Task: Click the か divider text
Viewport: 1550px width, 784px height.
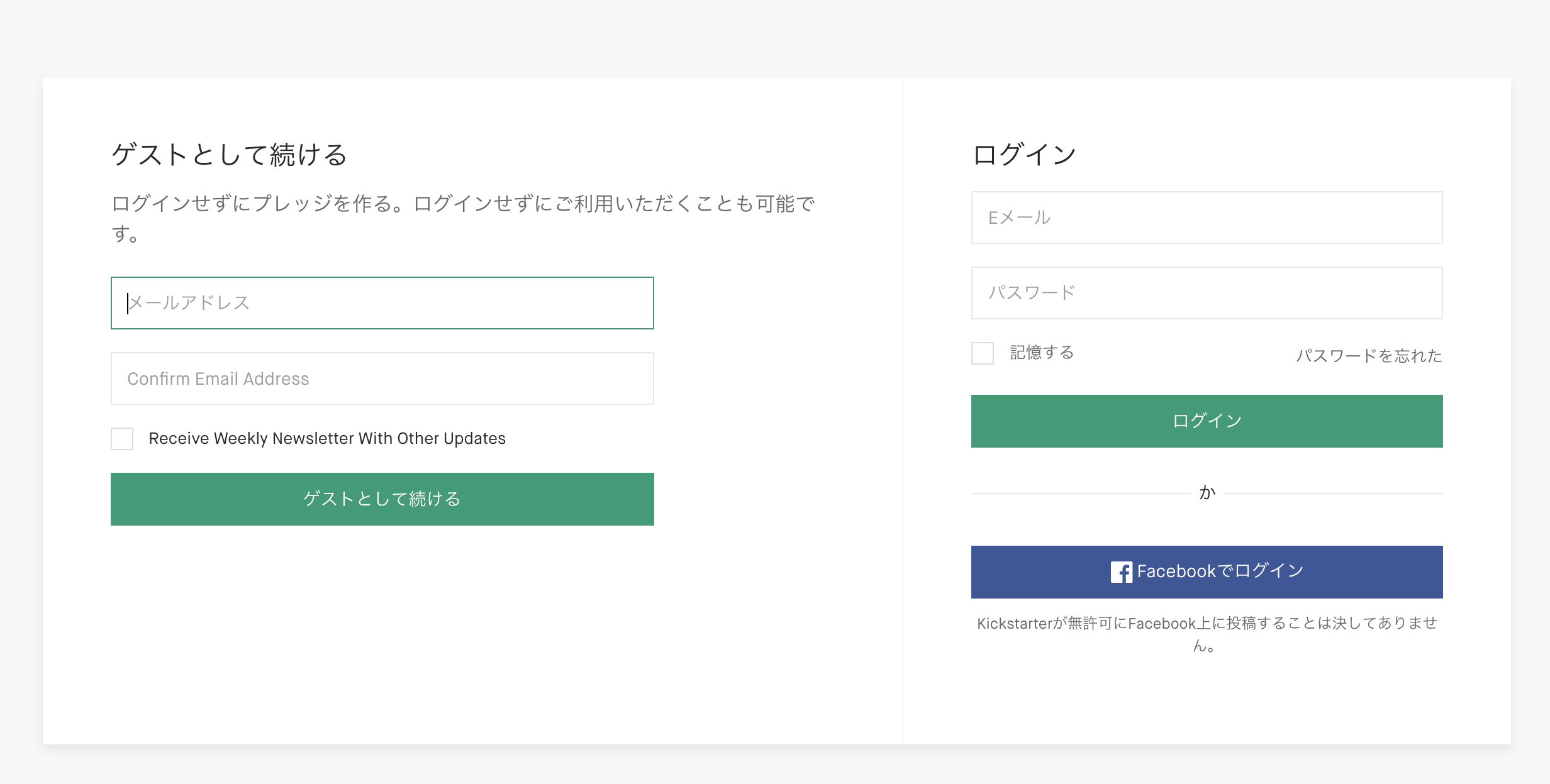Action: point(1207,492)
